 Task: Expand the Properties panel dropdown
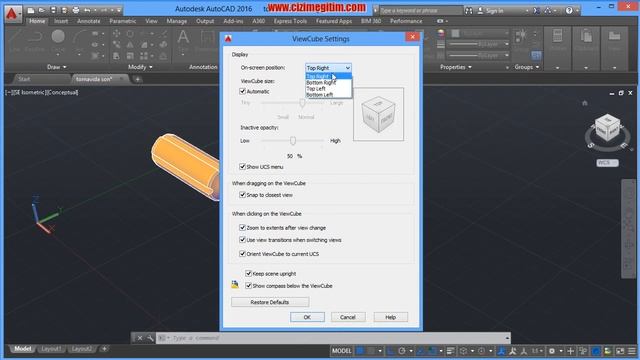[x=456, y=67]
